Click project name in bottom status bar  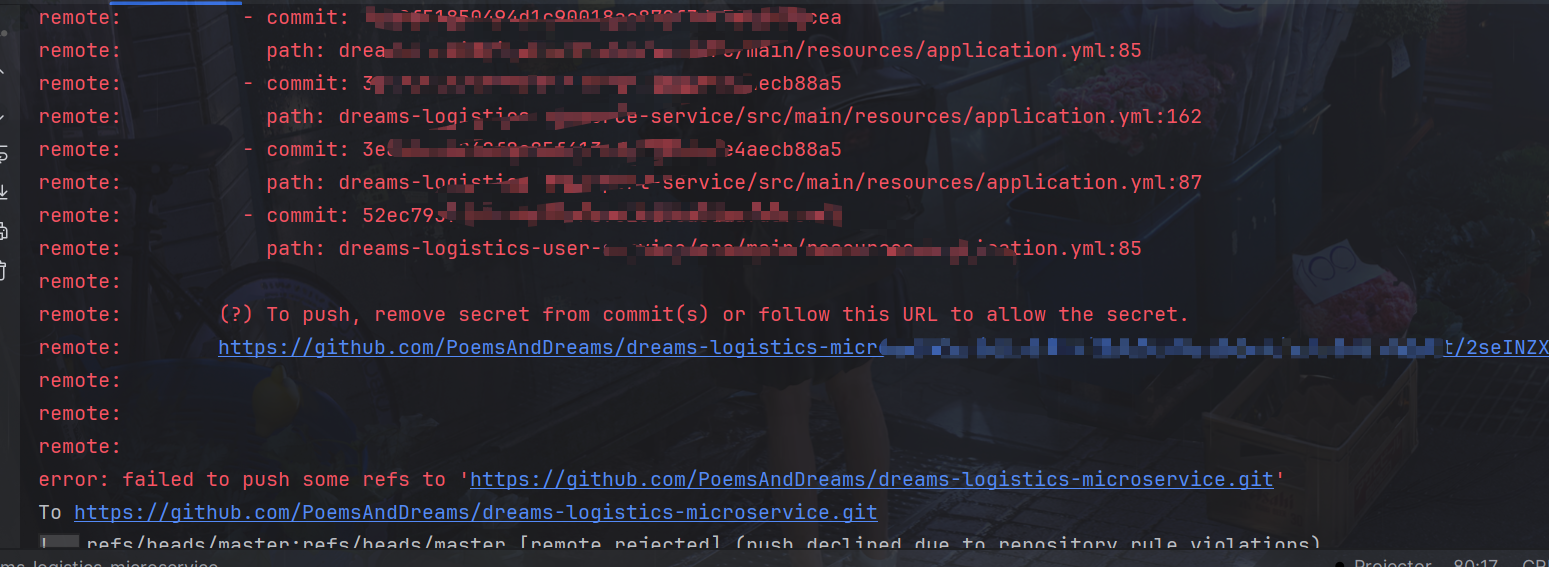click(110, 563)
